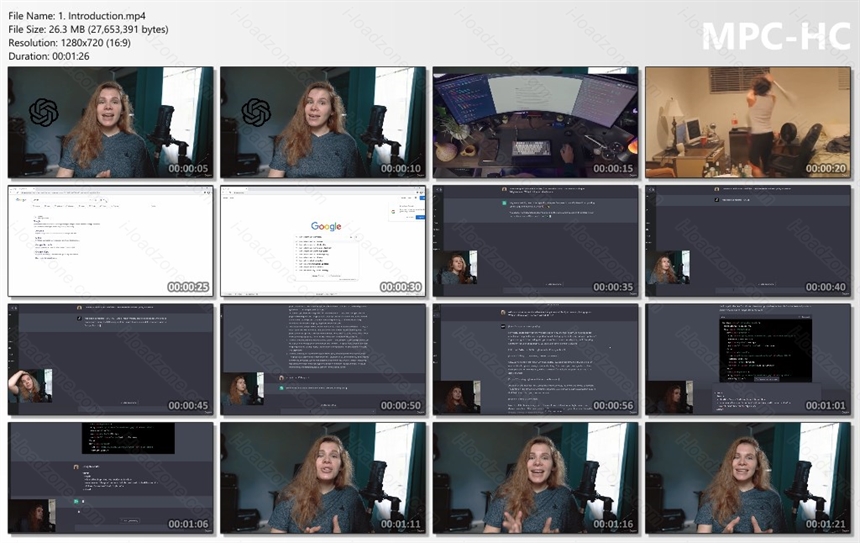This screenshot has height=543, width=860.
Task: Click webcam overlay in the 00:00:45 frame
Action: (31, 386)
